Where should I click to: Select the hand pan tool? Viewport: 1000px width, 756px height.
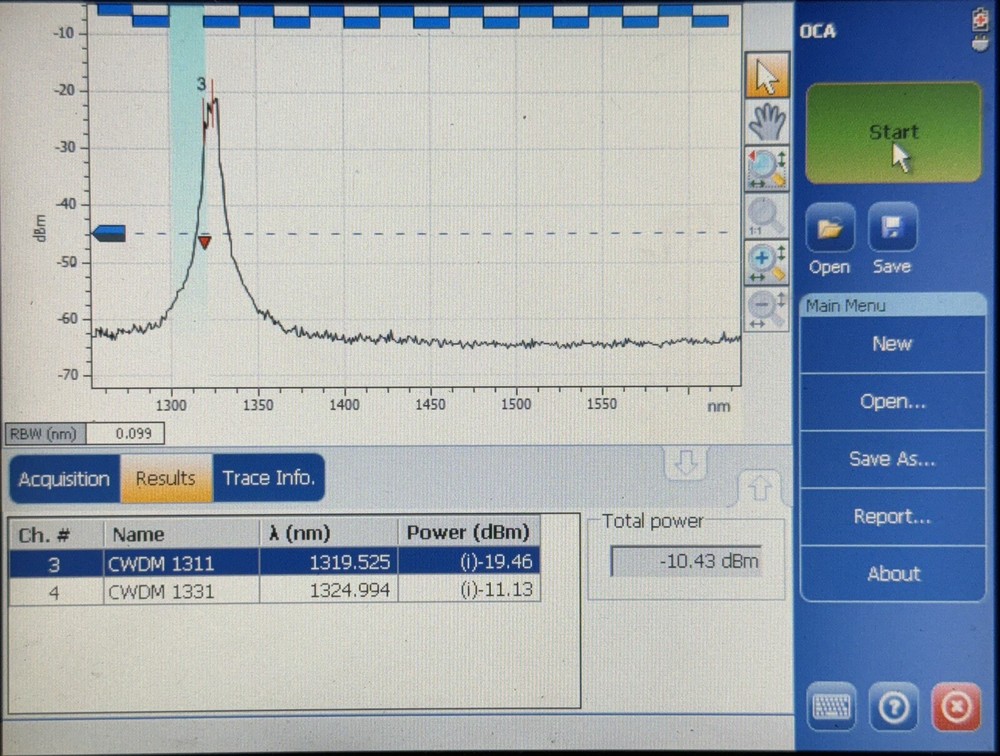point(766,121)
